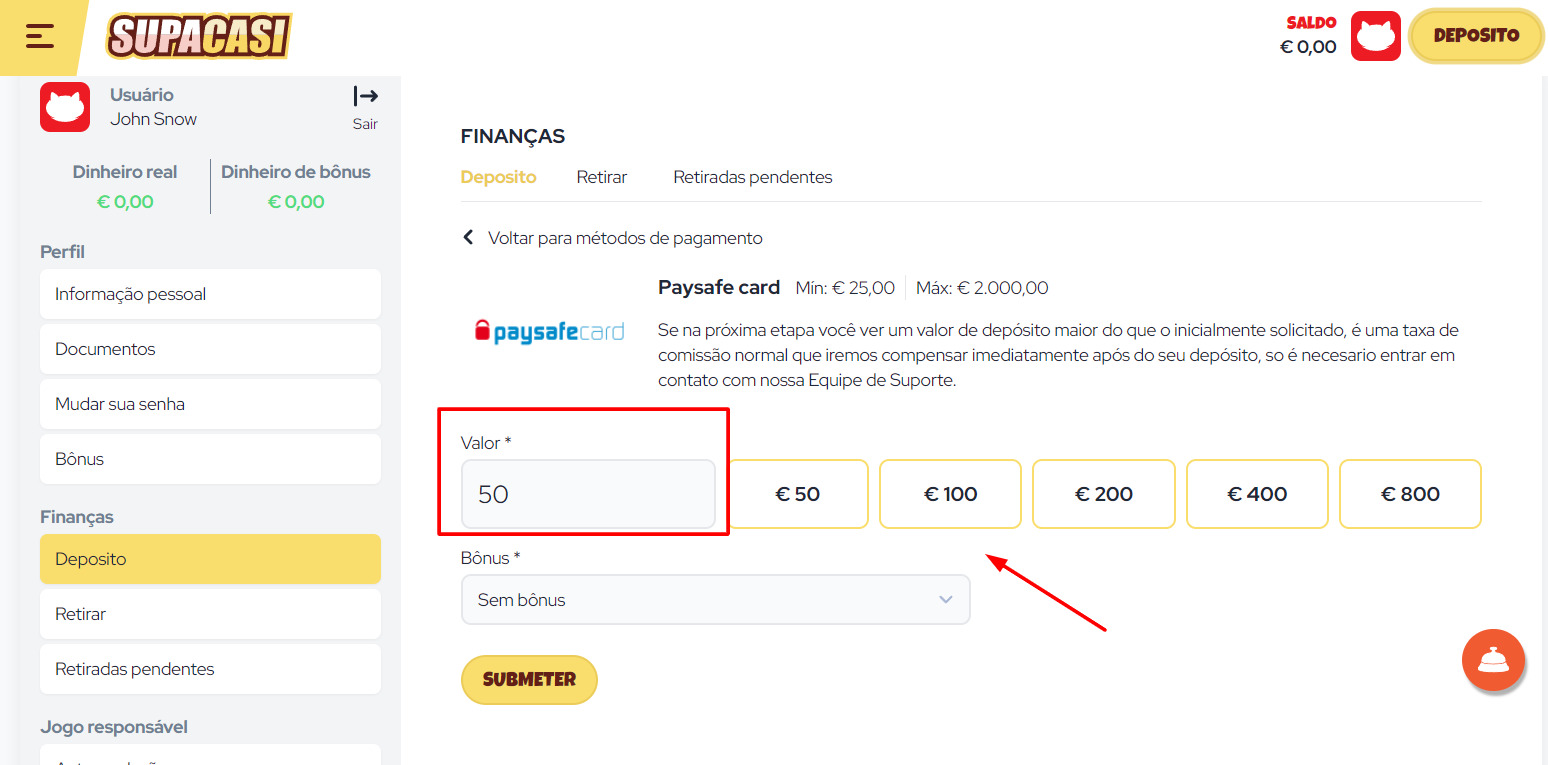
Task: Open the hamburger menu
Action: coord(40,36)
